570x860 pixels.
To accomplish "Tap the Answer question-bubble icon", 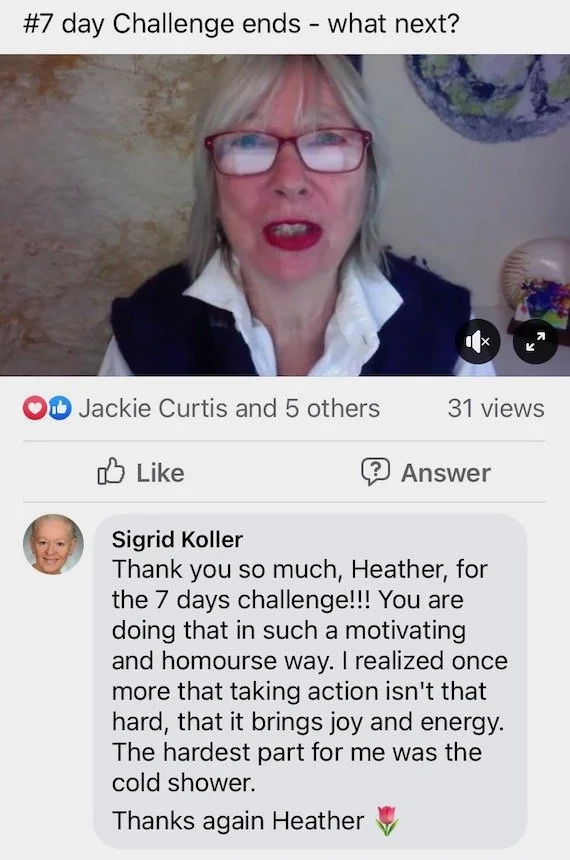I will pyautogui.click(x=375, y=472).
